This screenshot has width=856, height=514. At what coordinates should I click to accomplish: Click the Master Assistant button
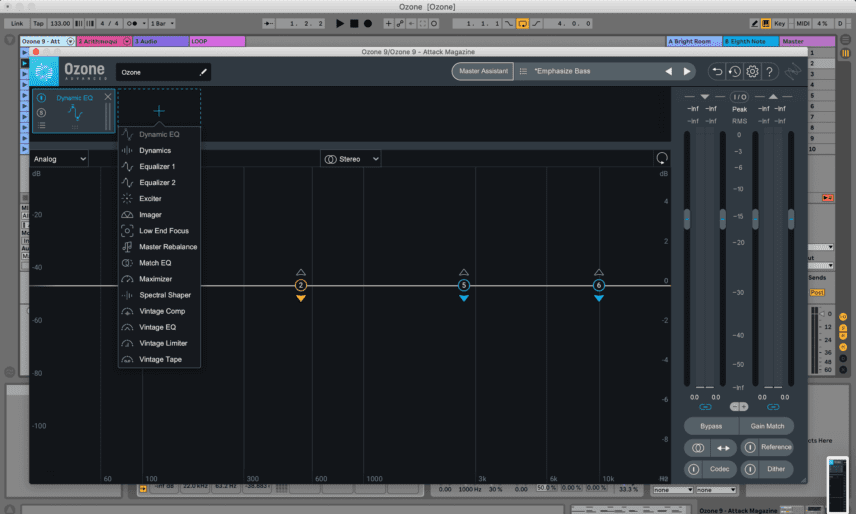(x=483, y=71)
